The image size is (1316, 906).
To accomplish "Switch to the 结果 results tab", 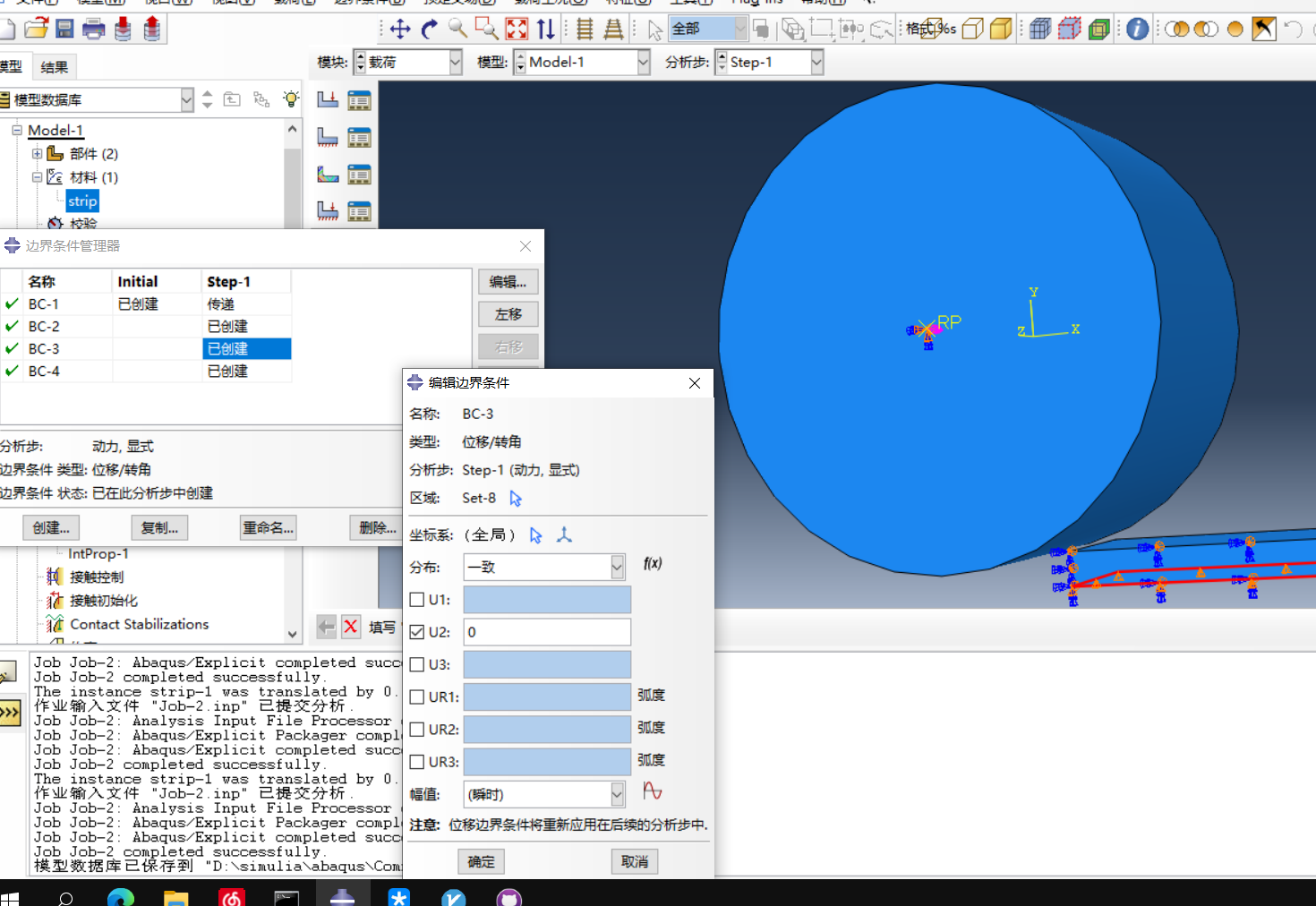I will tap(54, 67).
